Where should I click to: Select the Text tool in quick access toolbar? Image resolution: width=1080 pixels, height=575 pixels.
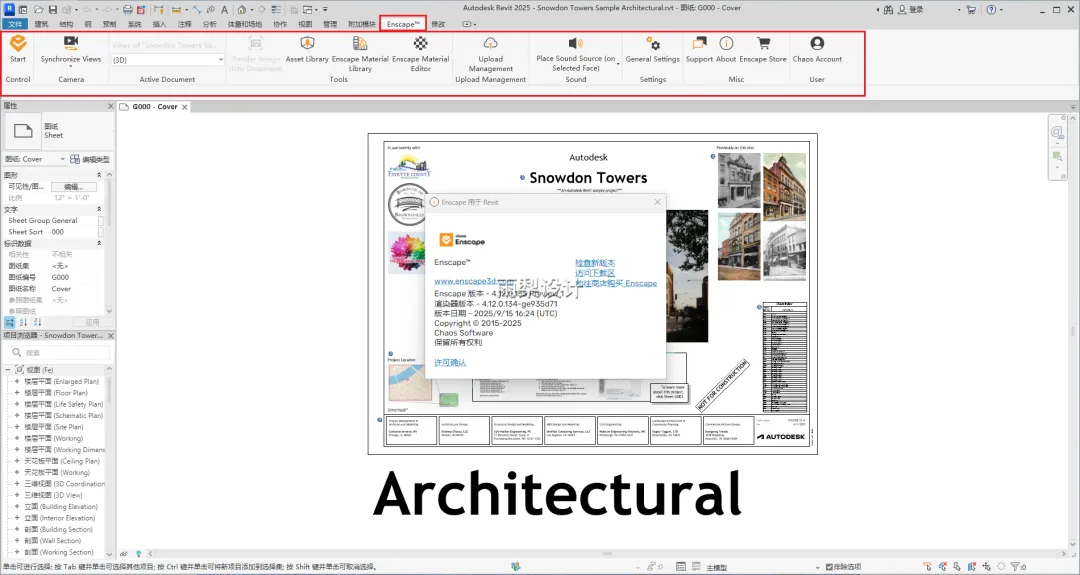coord(225,10)
